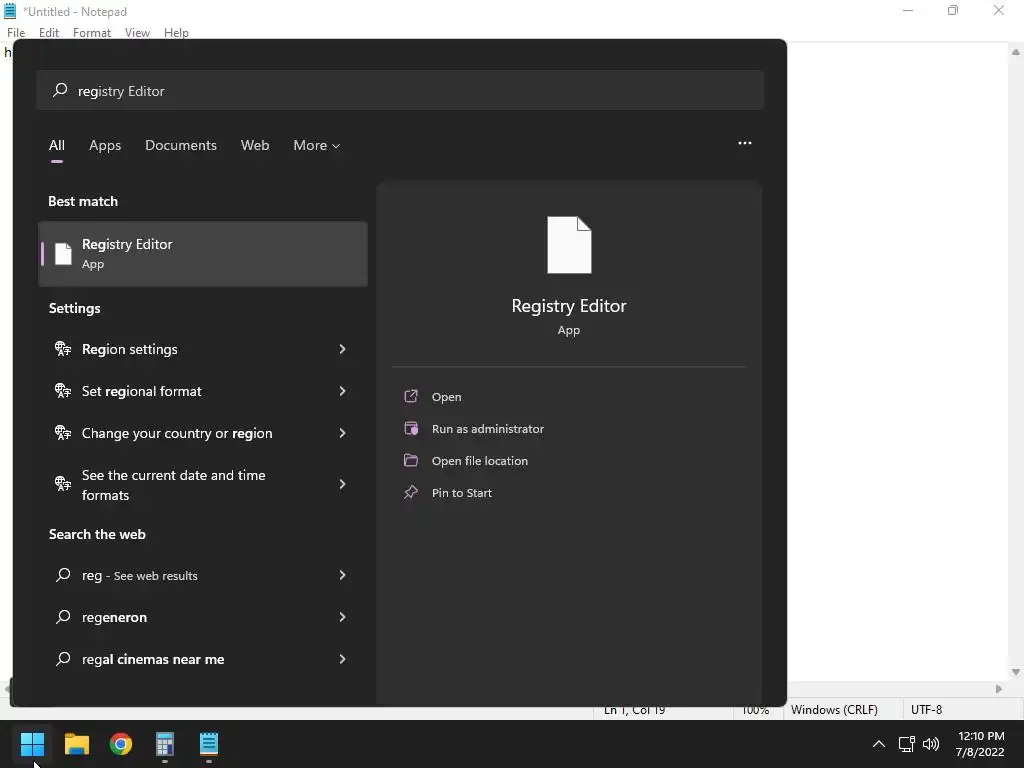Expand the Region settings chevron
Viewport: 1024px width, 768px height.
tap(342, 349)
